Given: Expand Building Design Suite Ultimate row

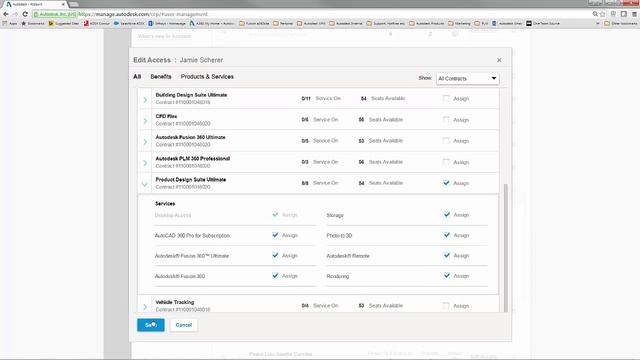Looking at the screenshot, I should point(145,99).
